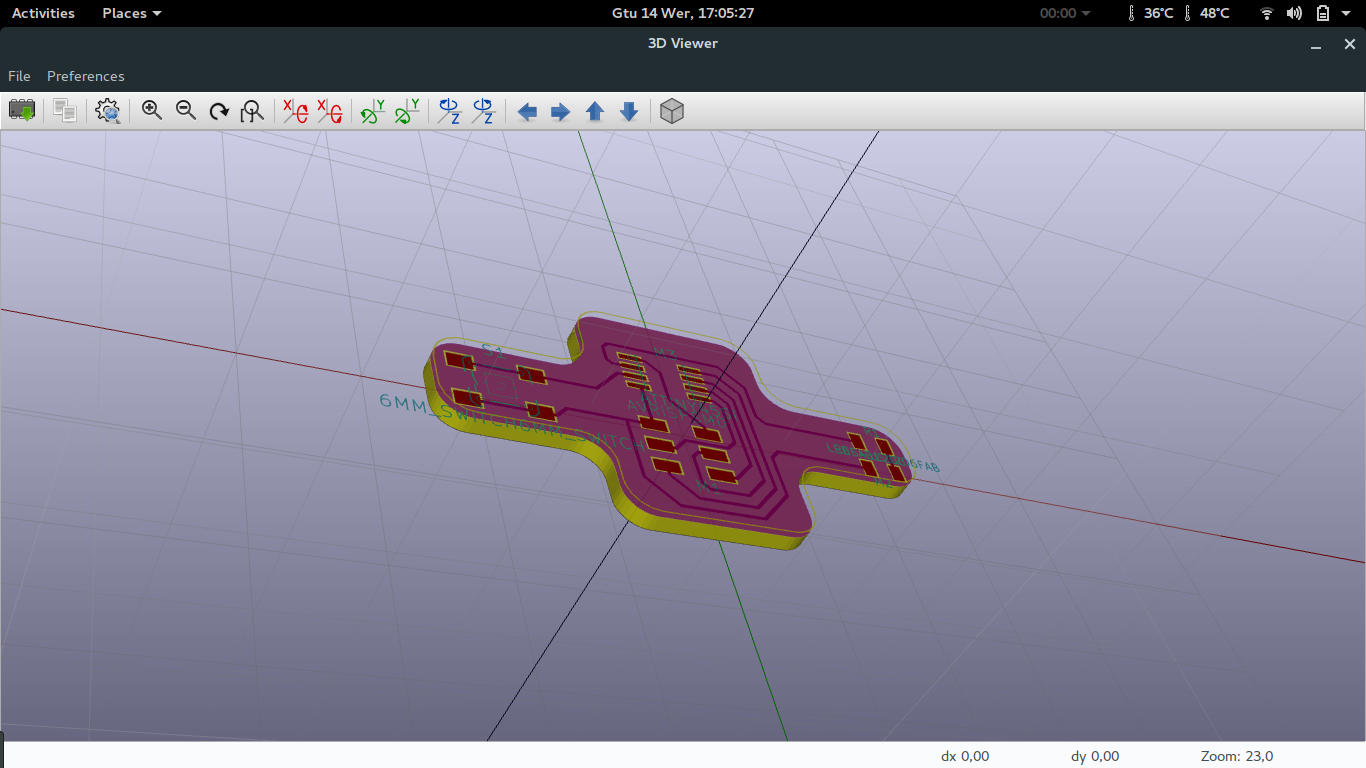The height and width of the screenshot is (768, 1366).
Task: Zoom in on the board
Action: 152,111
